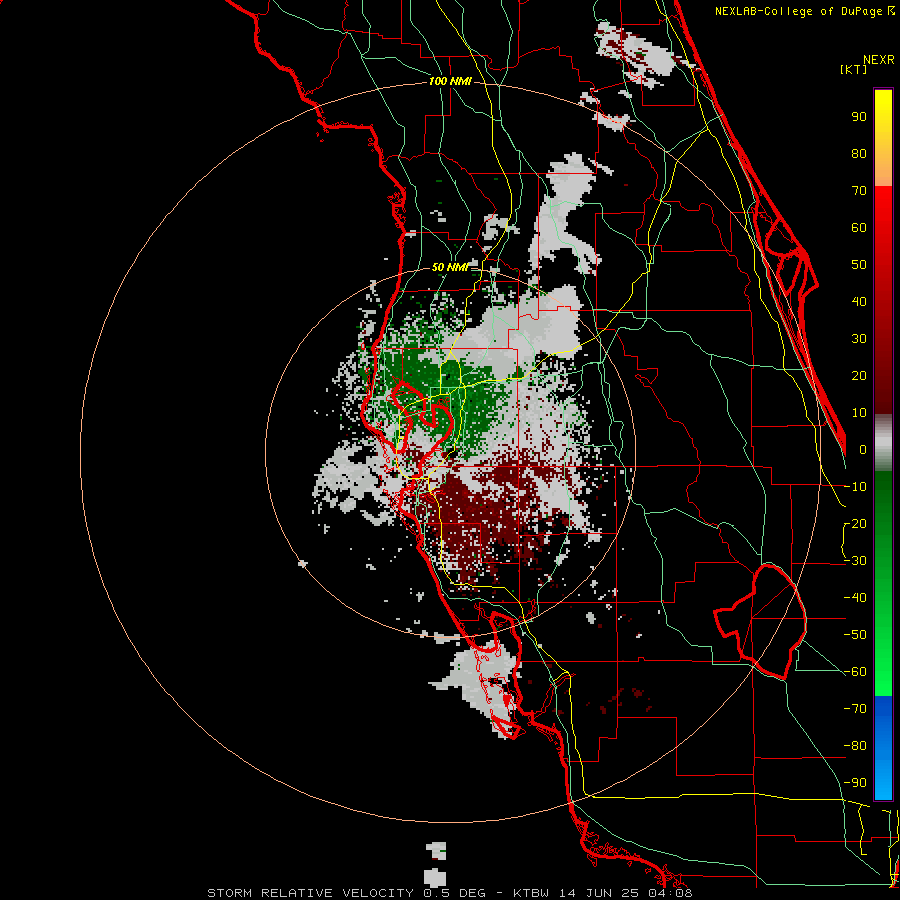Image resolution: width=900 pixels, height=900 pixels.
Task: Click the "100 NMI" range ring label
Action: pyautogui.click(x=450, y=82)
